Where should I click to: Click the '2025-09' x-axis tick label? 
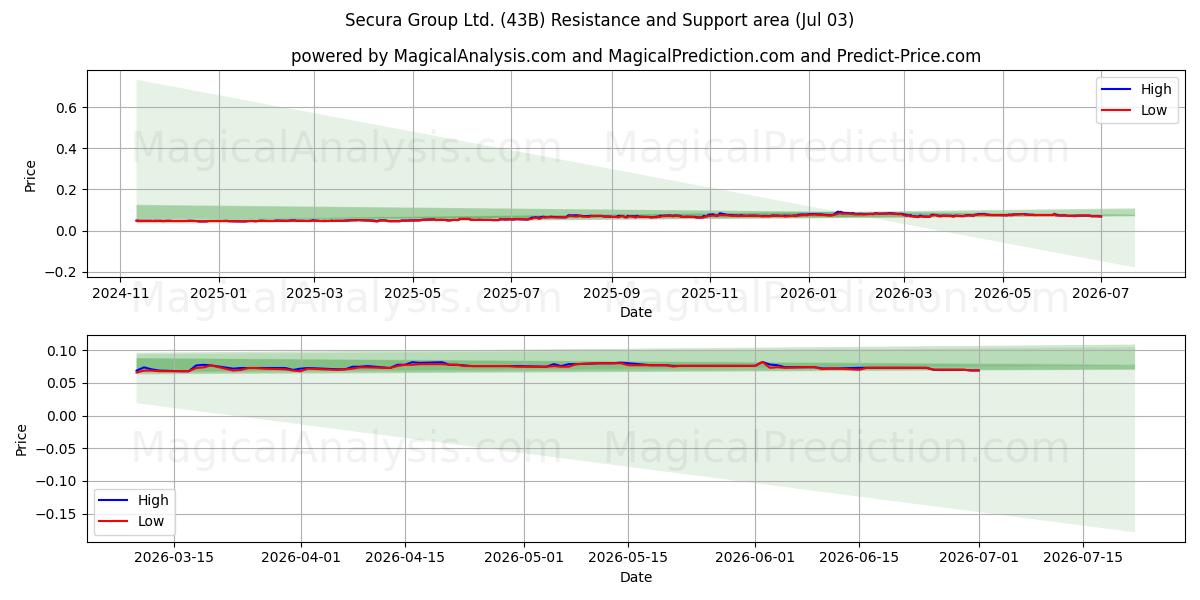(611, 295)
